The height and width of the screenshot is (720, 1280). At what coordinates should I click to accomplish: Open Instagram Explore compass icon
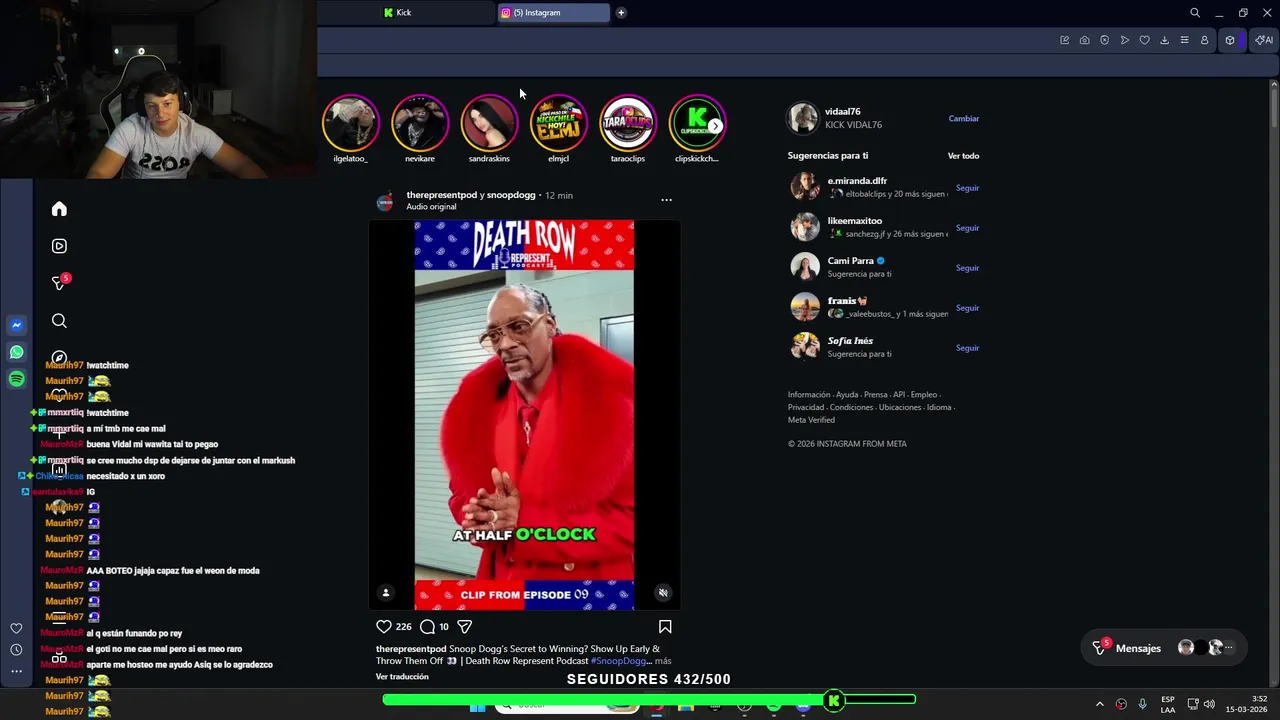[59, 358]
